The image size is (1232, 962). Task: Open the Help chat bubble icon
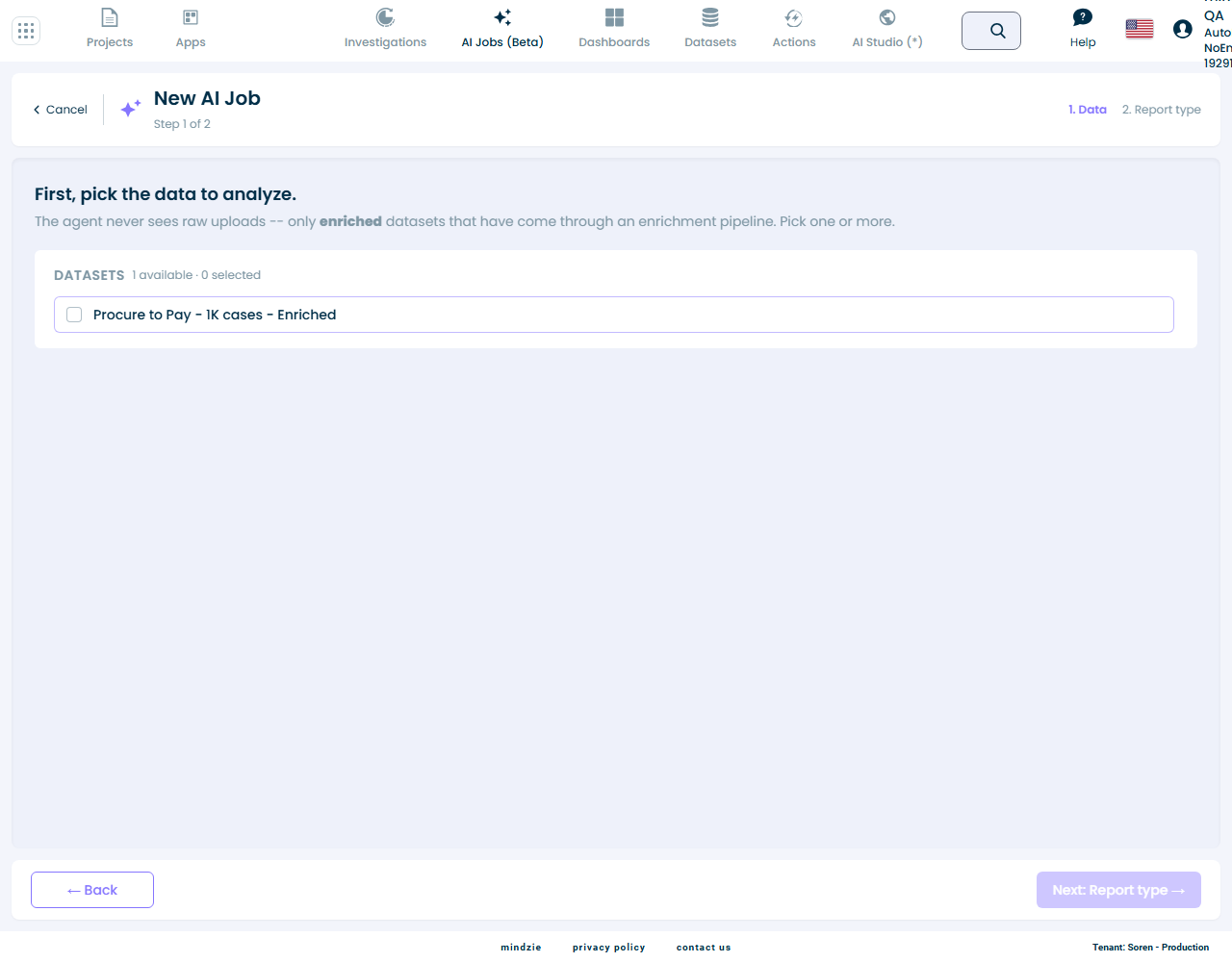pyautogui.click(x=1083, y=17)
